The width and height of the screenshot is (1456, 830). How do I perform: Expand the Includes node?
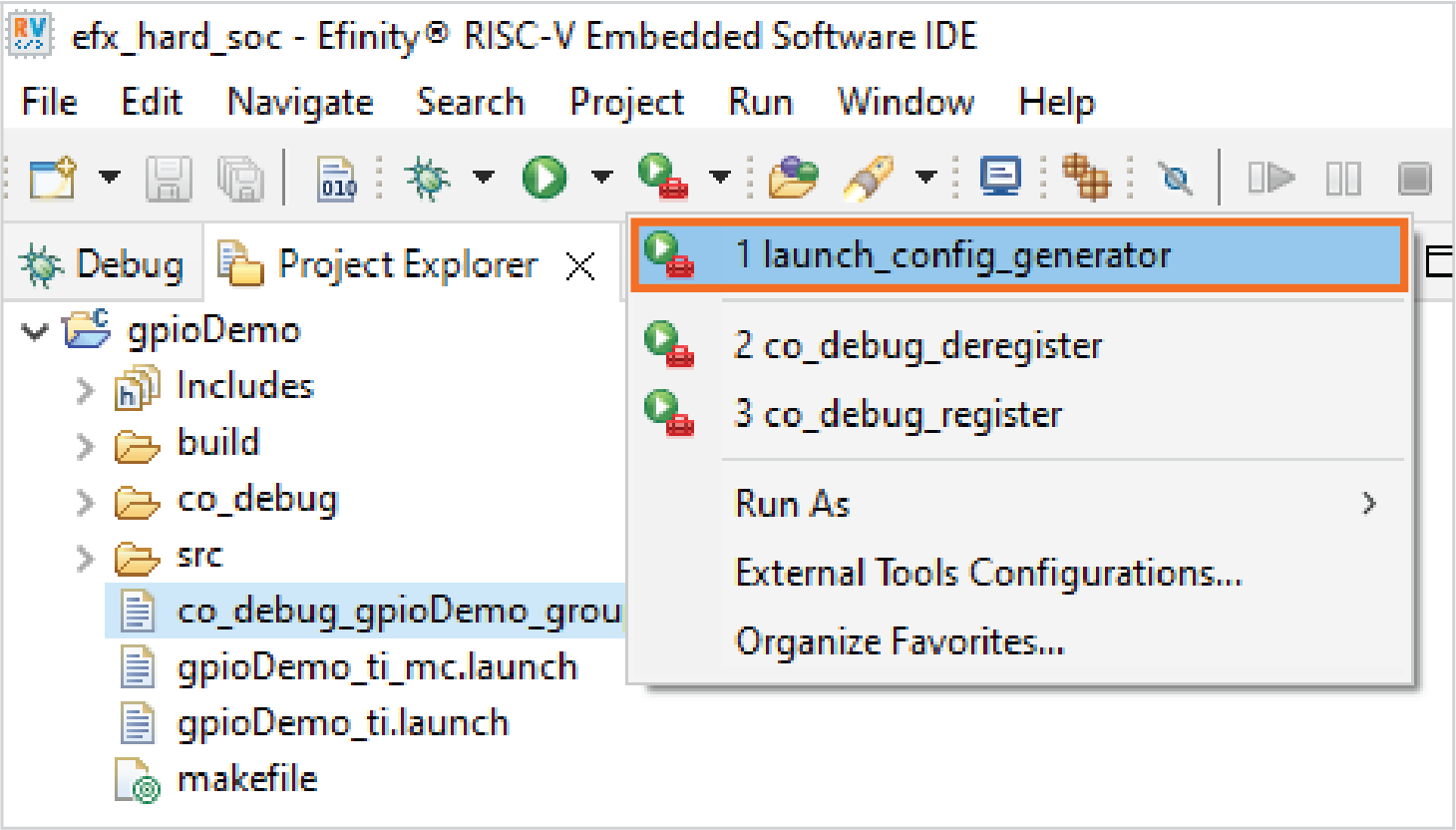pos(86,389)
